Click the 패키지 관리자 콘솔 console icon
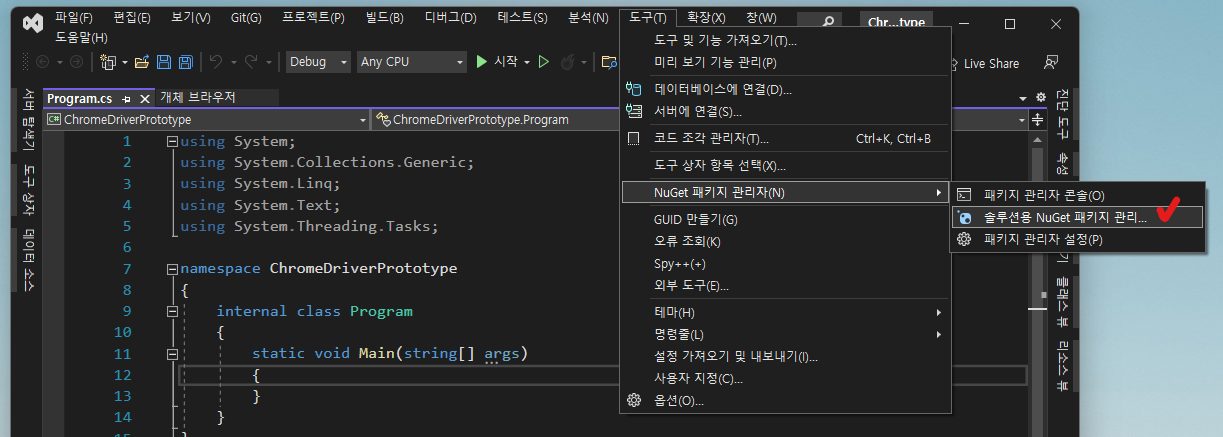 point(965,194)
